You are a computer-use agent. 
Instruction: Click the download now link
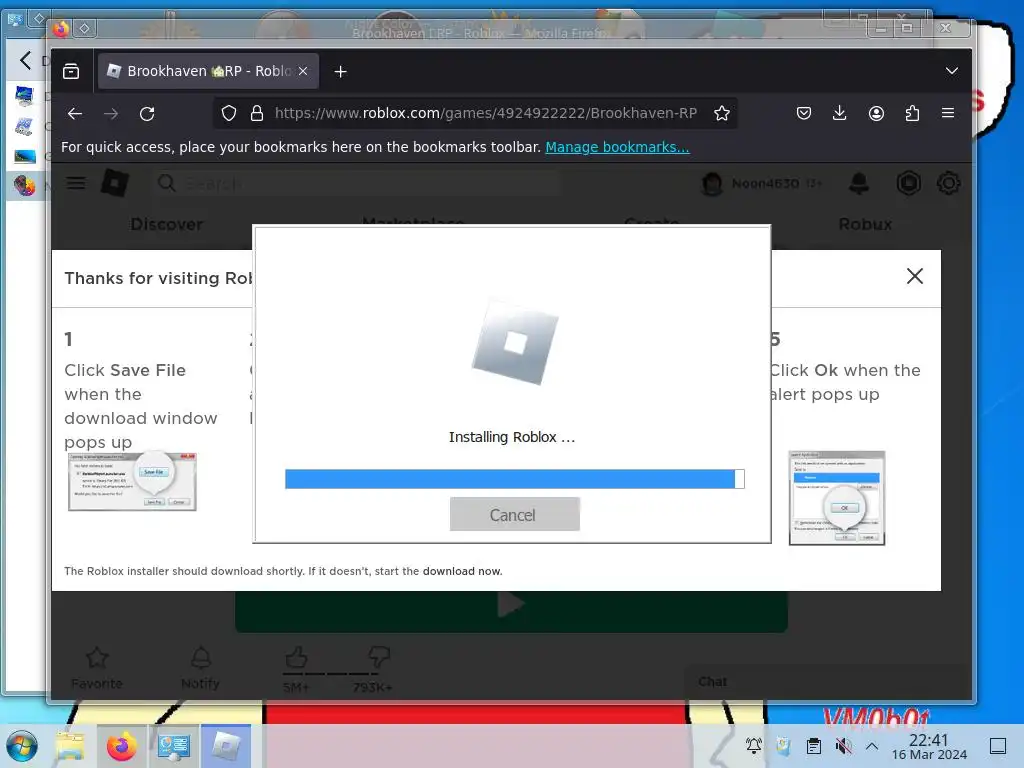[x=462, y=571]
